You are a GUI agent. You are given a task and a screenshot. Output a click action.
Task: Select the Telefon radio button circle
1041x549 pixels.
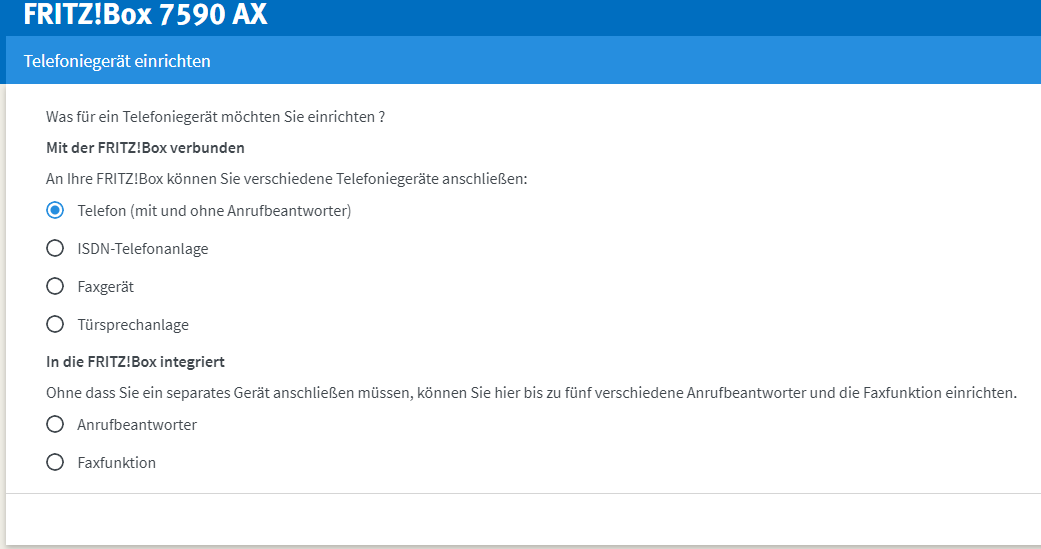tap(55, 210)
